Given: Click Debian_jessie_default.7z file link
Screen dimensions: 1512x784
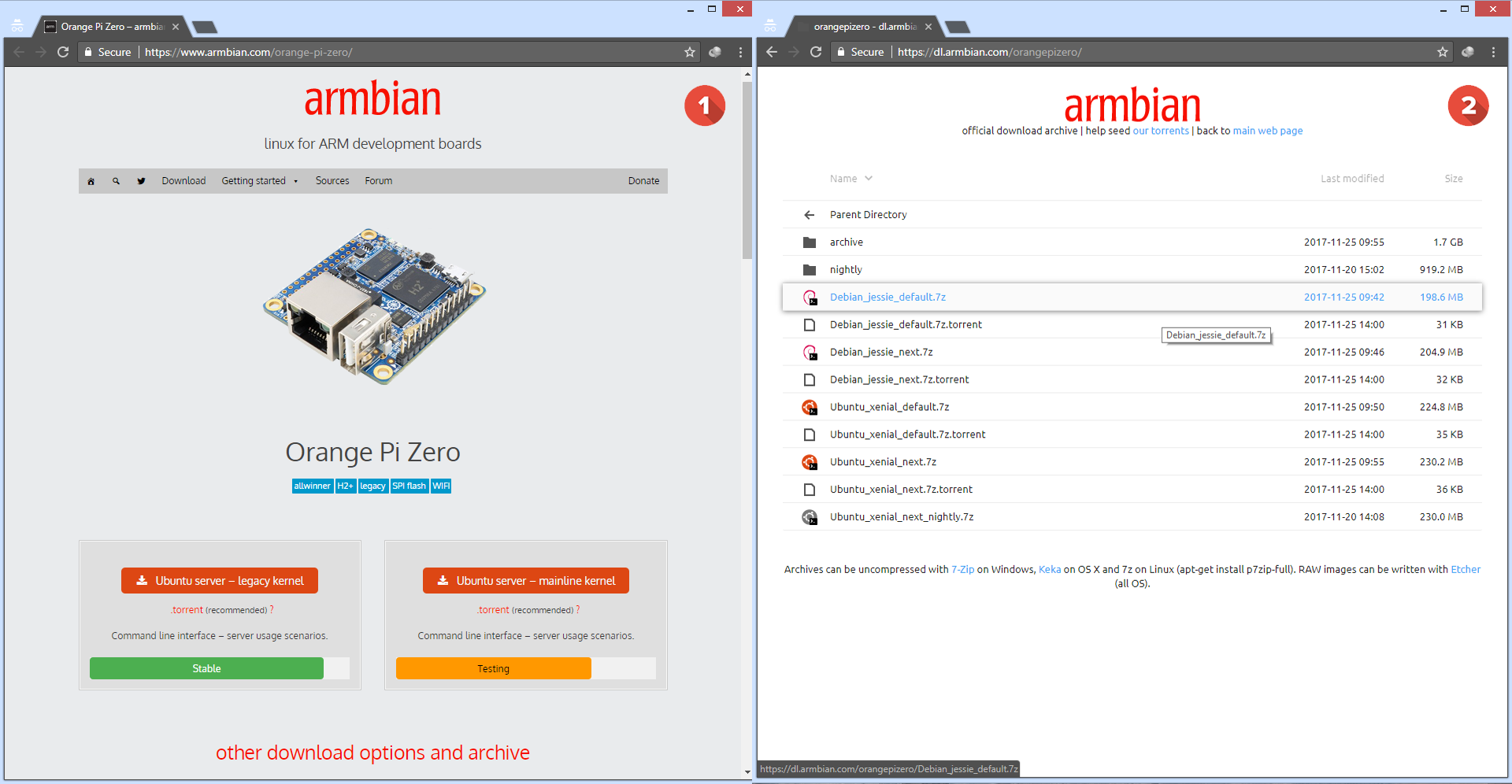Looking at the screenshot, I should (x=888, y=298).
